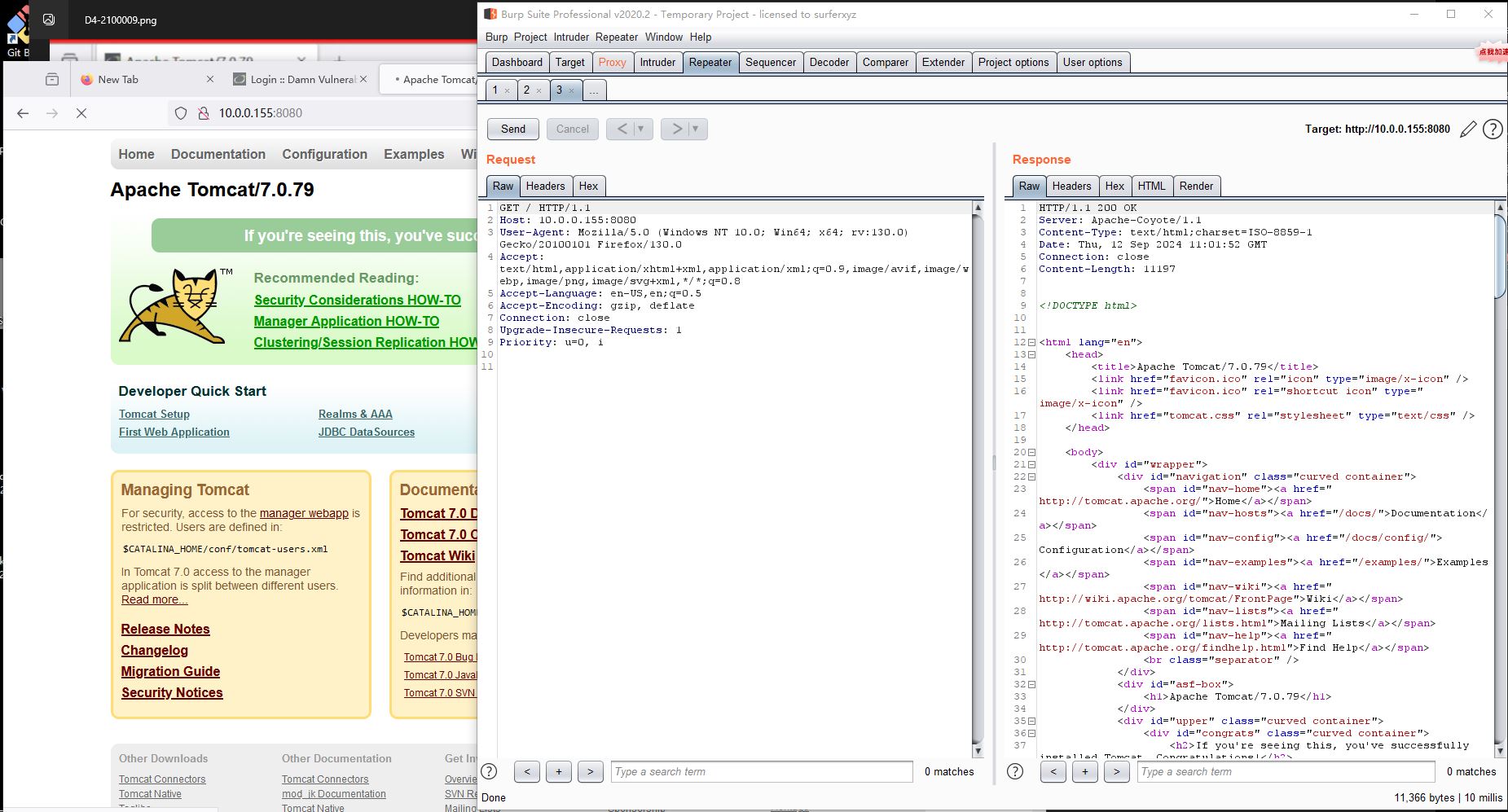
Task: Open the Security Considerations HOW-TO link
Action: click(358, 300)
